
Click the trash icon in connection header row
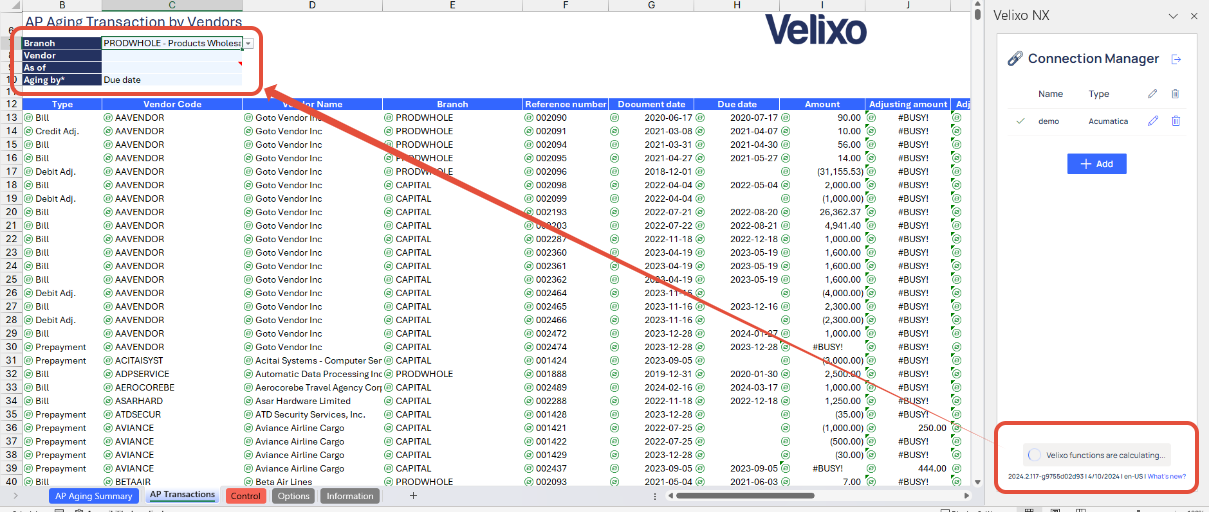pos(1176,94)
